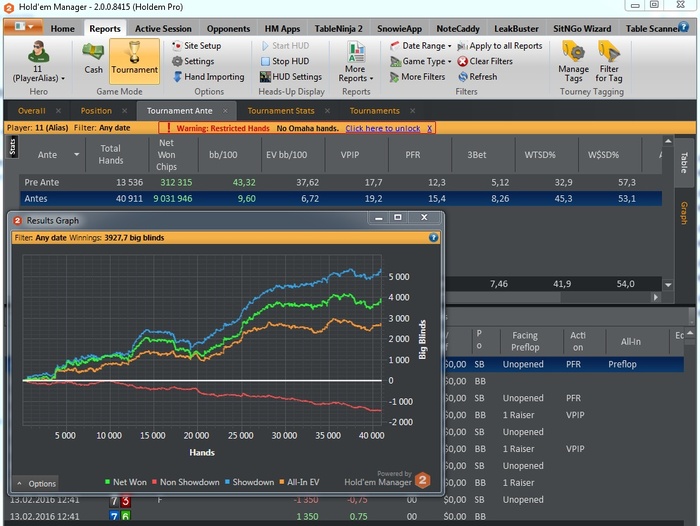The width and height of the screenshot is (700, 526).
Task: Open Manage Tags
Action: 573,62
